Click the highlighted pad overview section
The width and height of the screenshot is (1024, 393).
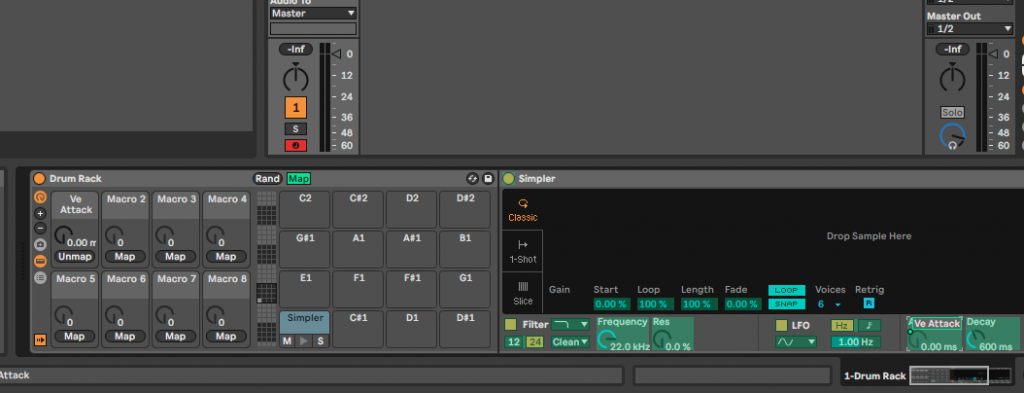click(266, 294)
